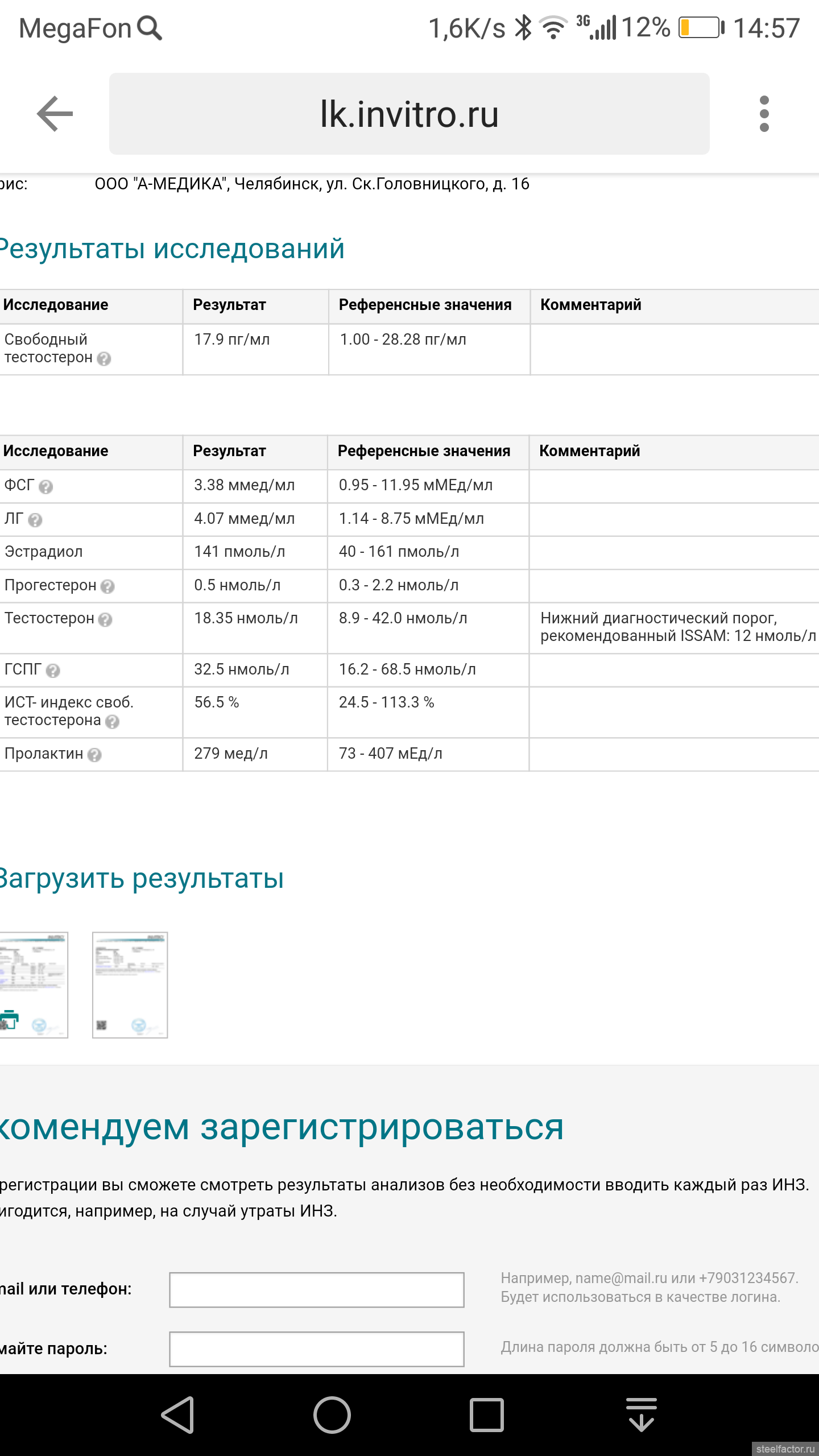Screen dimensions: 819x1456
Task: Open help icon next to ГСПГ
Action: (x=53, y=671)
